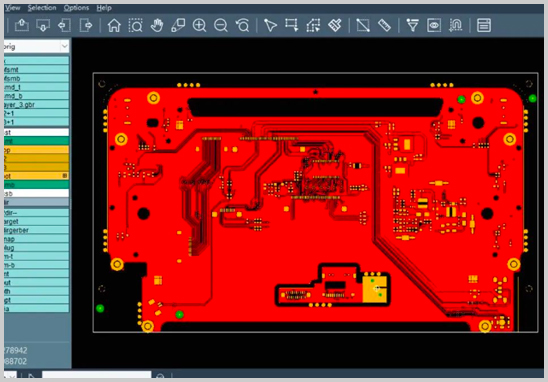548x382 pixels.
Task: Open the Help menu
Action: click(x=104, y=8)
